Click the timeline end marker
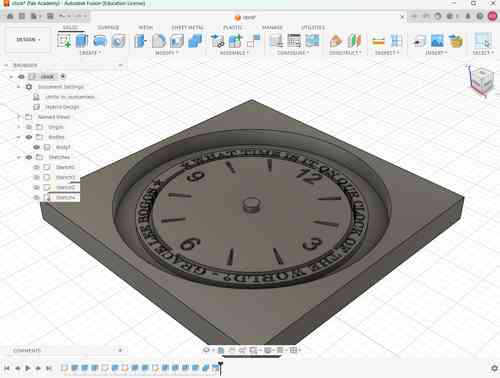 pos(220,368)
